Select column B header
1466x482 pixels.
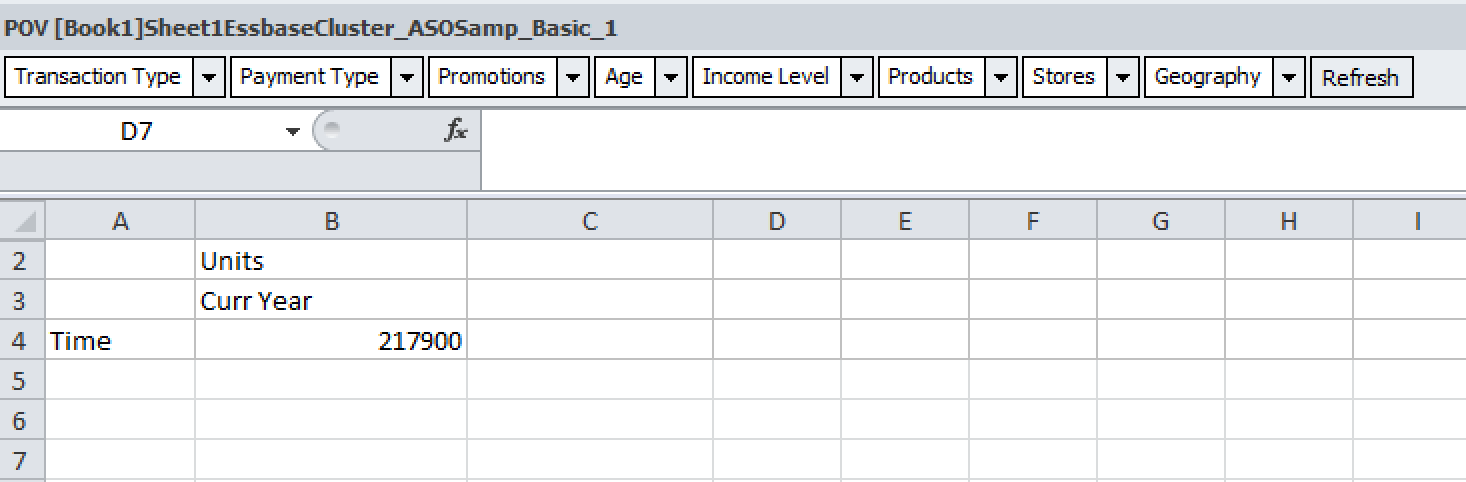331,221
